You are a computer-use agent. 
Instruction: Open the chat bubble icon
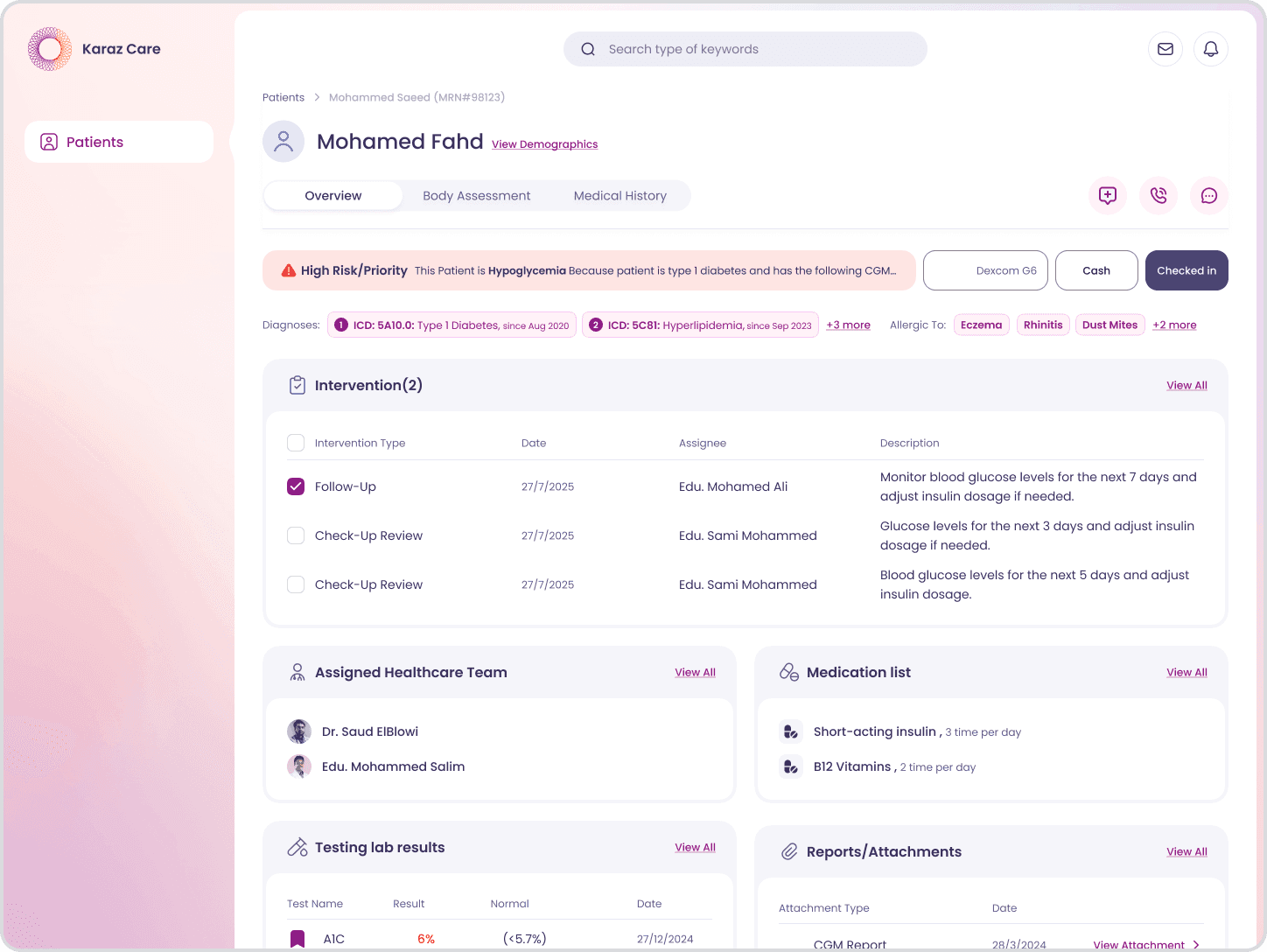coord(1209,195)
